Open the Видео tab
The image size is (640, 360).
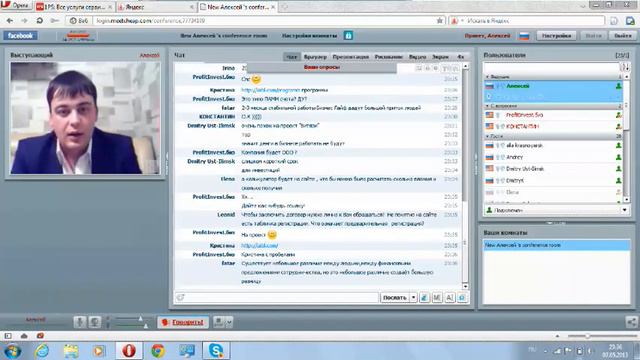[x=417, y=57]
